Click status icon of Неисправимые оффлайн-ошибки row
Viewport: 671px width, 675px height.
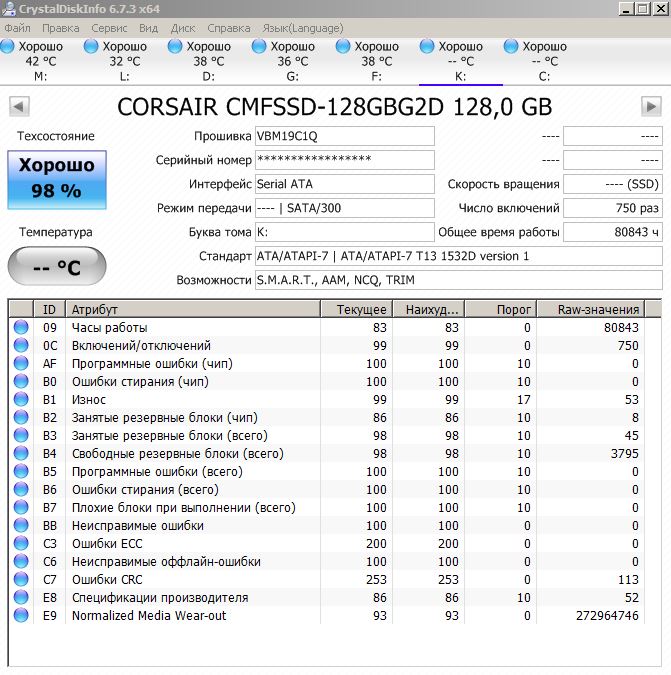click(21, 561)
